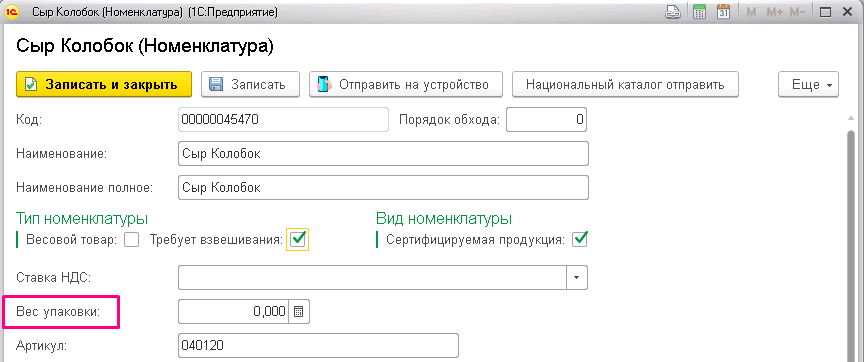Toggle Сертифицируемая продукция checkbox
The image size is (864, 362).
(580, 240)
